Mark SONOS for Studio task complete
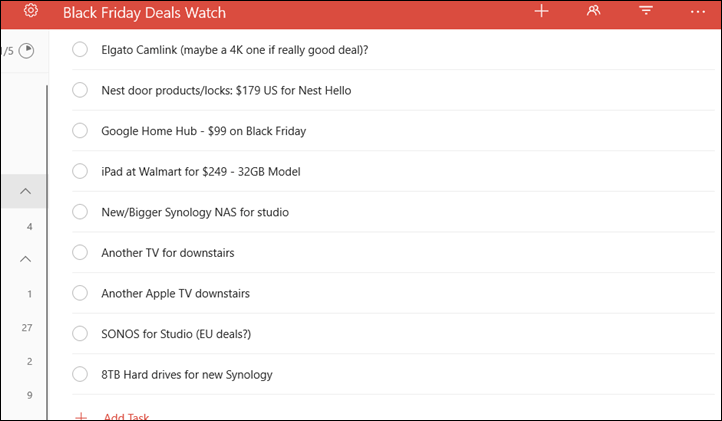 pyautogui.click(x=80, y=333)
